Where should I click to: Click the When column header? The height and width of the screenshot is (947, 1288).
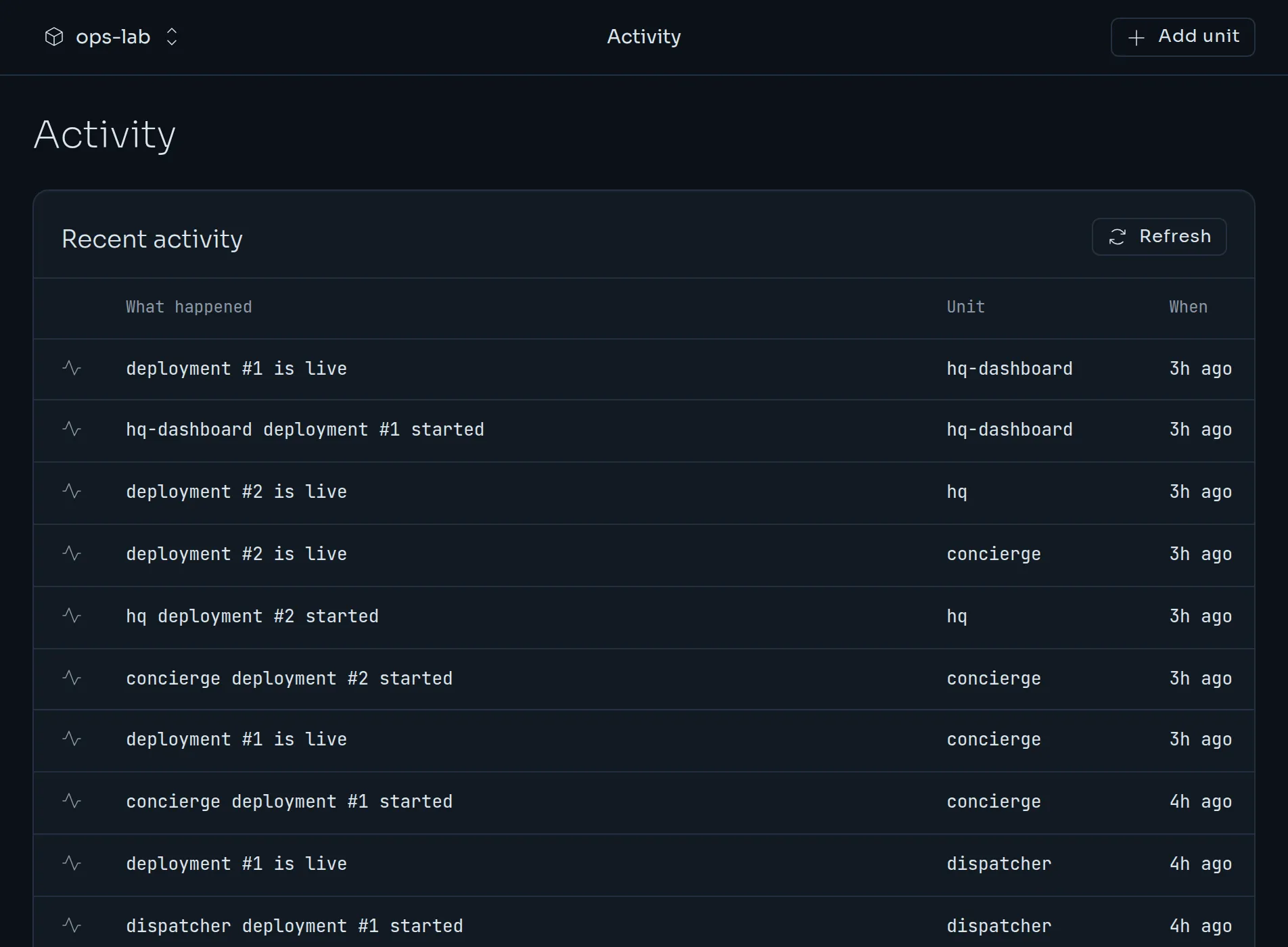click(x=1188, y=307)
